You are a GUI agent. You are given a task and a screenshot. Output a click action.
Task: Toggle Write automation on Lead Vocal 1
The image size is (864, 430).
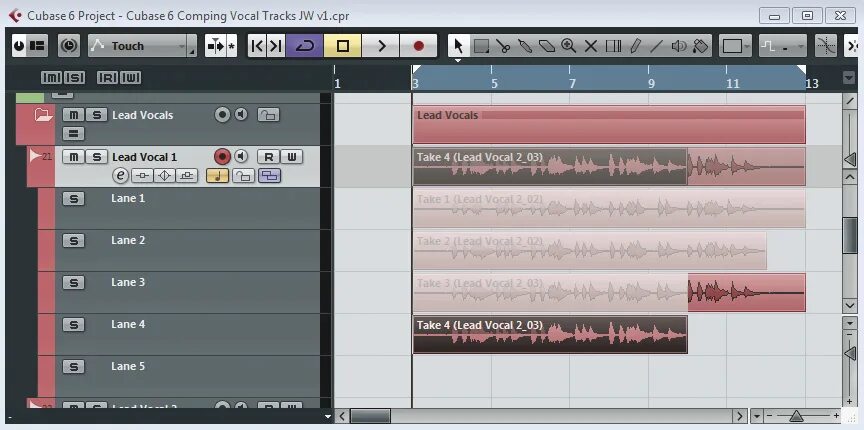click(292, 157)
